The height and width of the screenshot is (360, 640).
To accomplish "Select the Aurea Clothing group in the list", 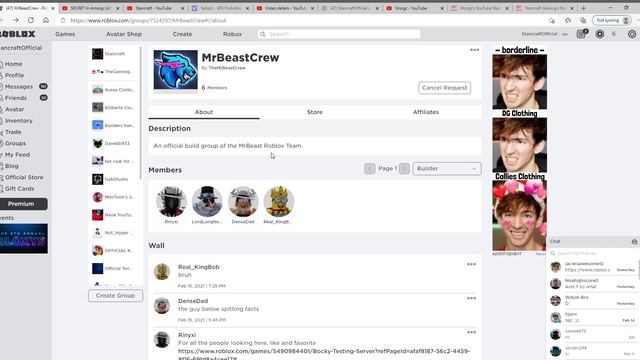I will [114, 90].
